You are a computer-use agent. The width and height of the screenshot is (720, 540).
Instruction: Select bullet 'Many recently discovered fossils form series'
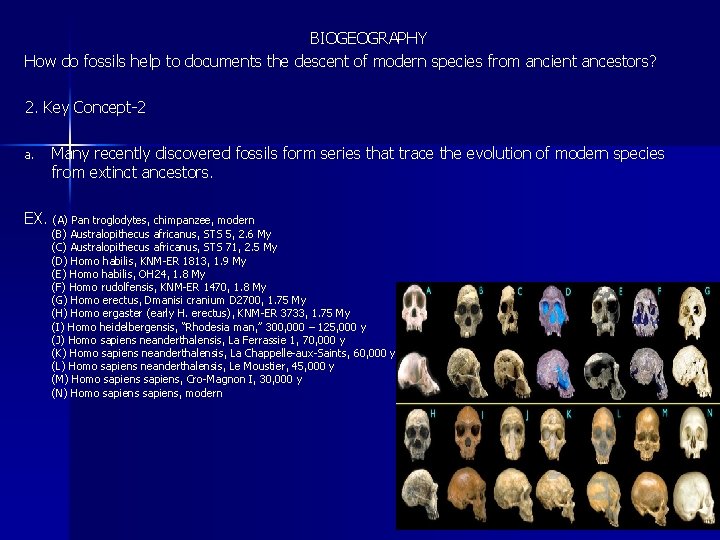[358, 153]
